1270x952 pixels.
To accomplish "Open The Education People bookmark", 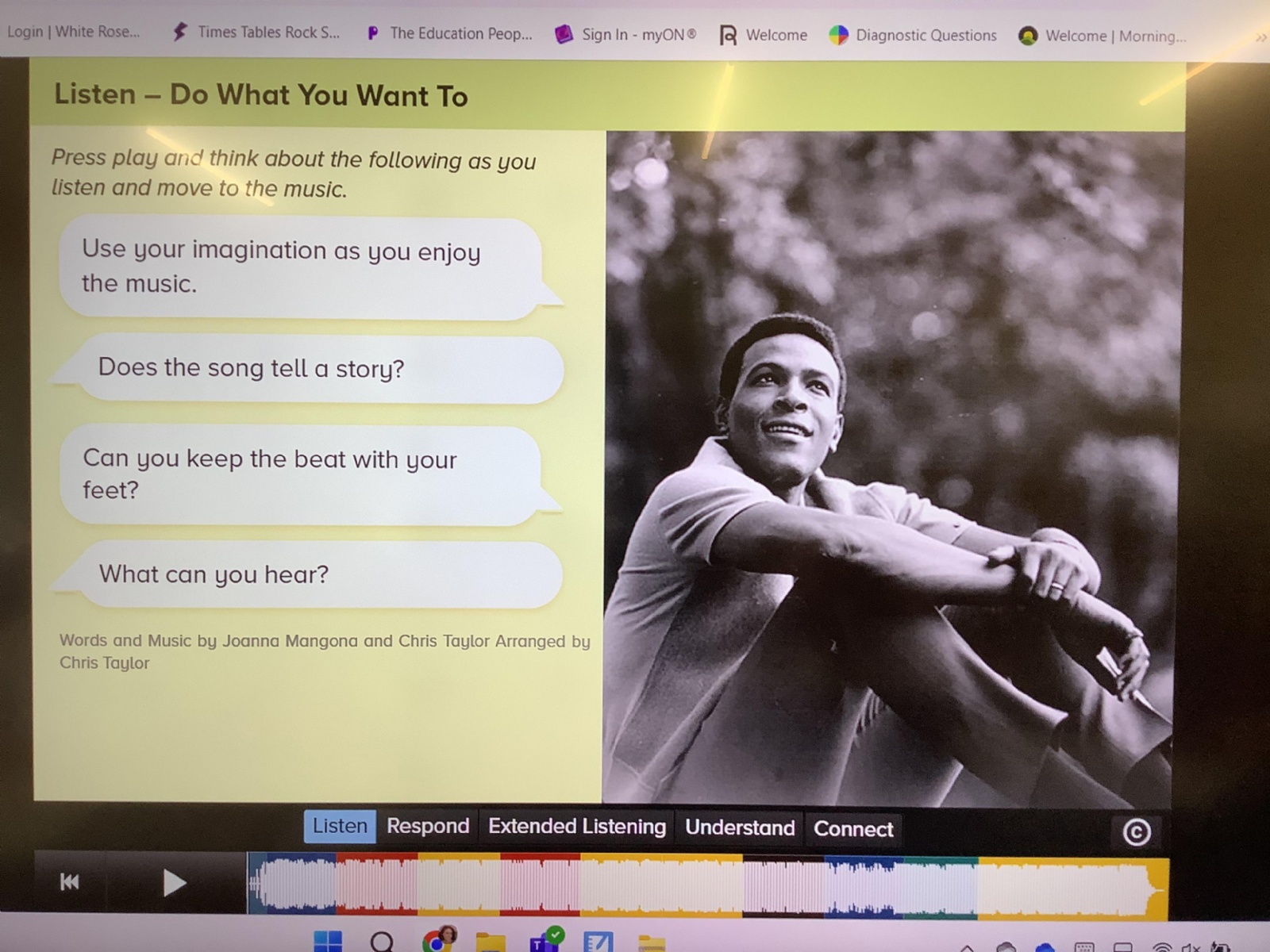I will 449,33.
